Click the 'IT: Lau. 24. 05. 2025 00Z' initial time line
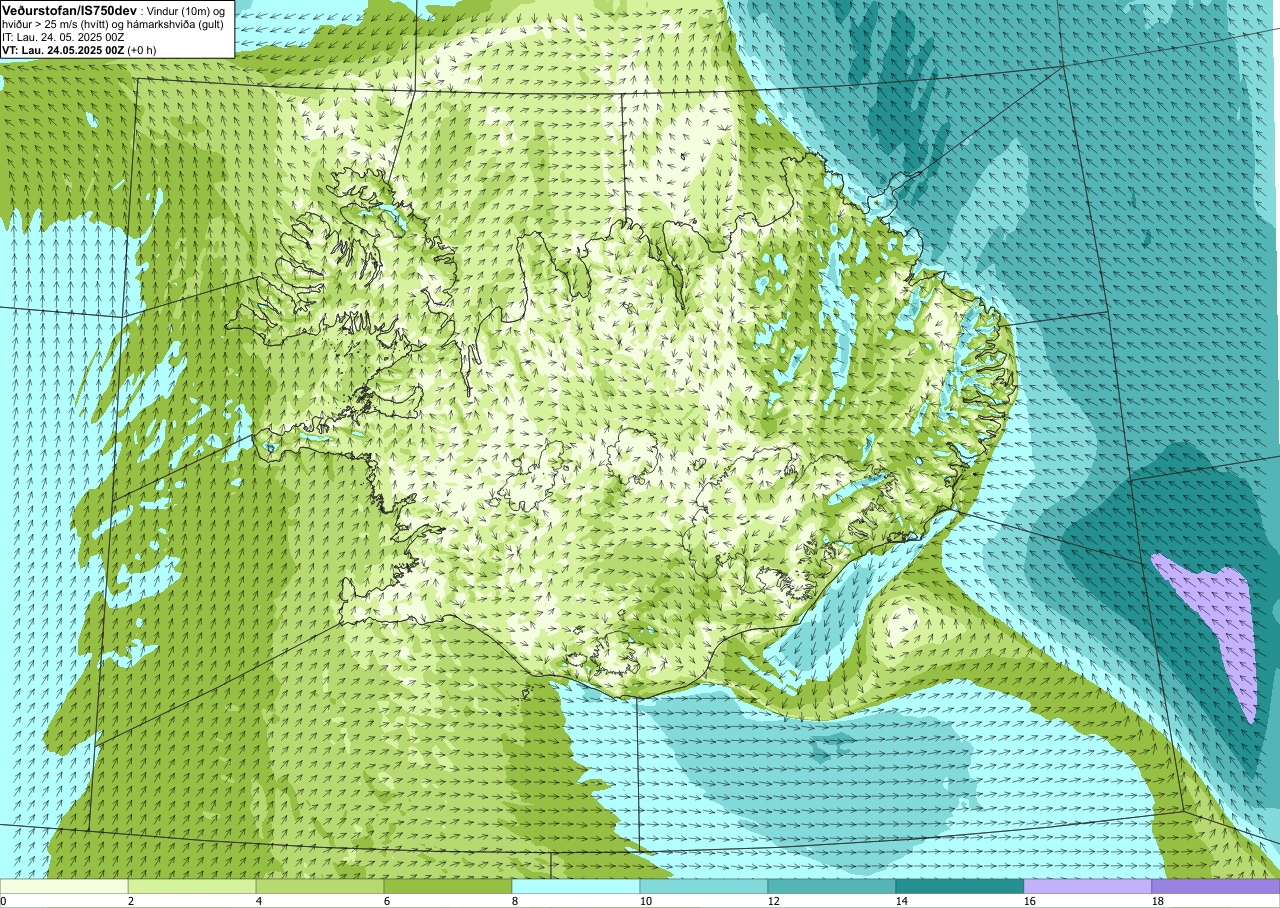This screenshot has width=1280, height=908. tap(63, 36)
